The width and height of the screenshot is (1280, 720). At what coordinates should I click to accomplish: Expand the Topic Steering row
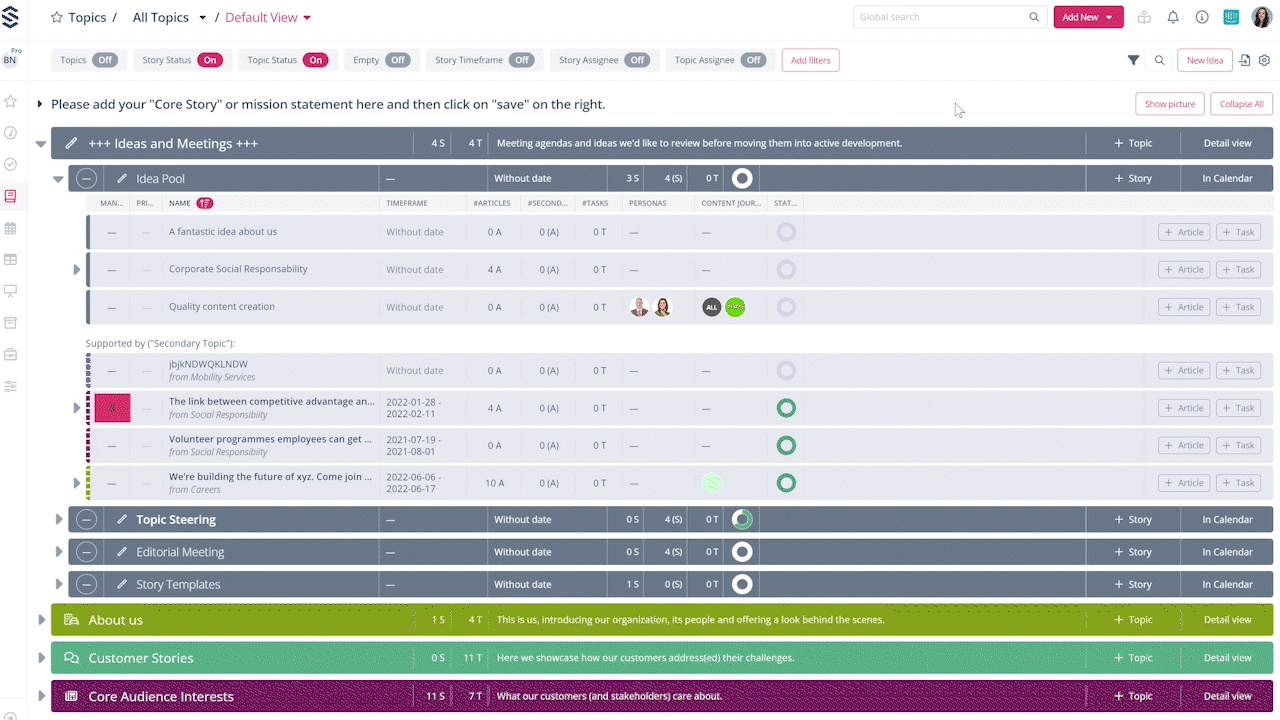pyautogui.click(x=59, y=520)
